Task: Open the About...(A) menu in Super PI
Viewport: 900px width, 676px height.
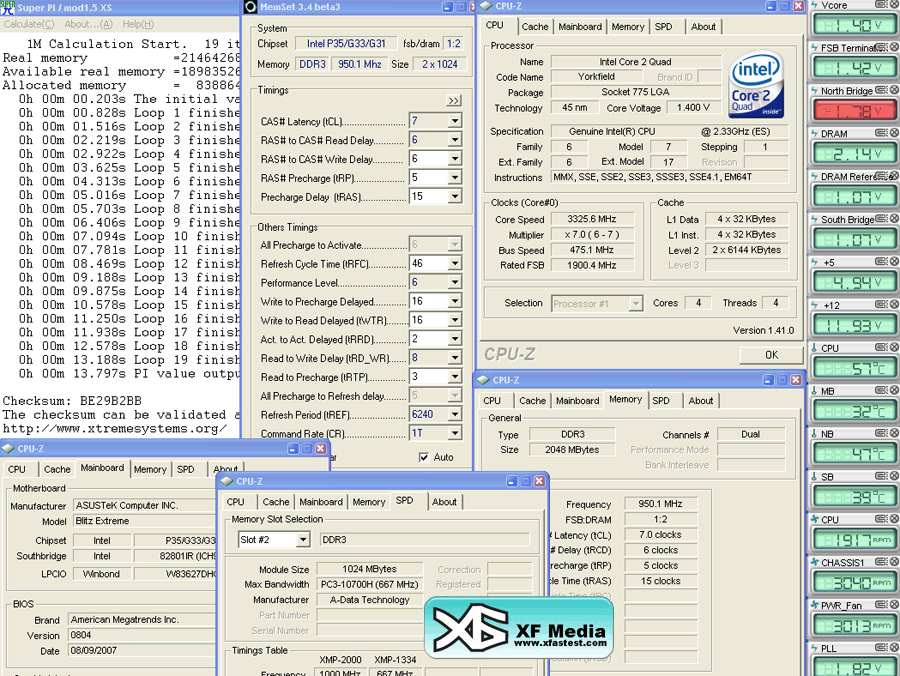Action: tap(88, 24)
